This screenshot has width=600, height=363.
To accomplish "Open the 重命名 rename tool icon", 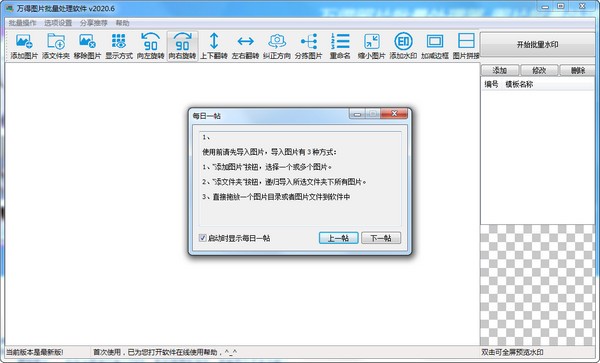I will pyautogui.click(x=340, y=46).
